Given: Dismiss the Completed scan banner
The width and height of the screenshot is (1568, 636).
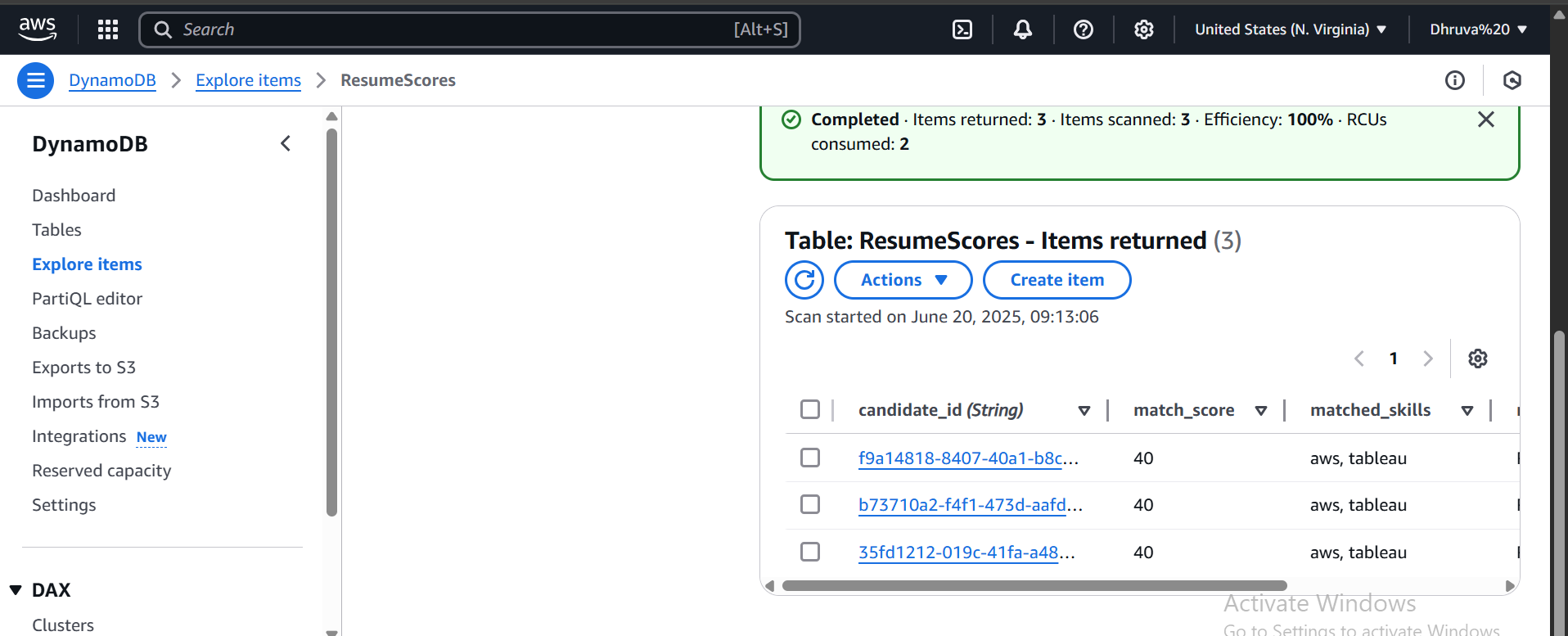Looking at the screenshot, I should click(1486, 120).
